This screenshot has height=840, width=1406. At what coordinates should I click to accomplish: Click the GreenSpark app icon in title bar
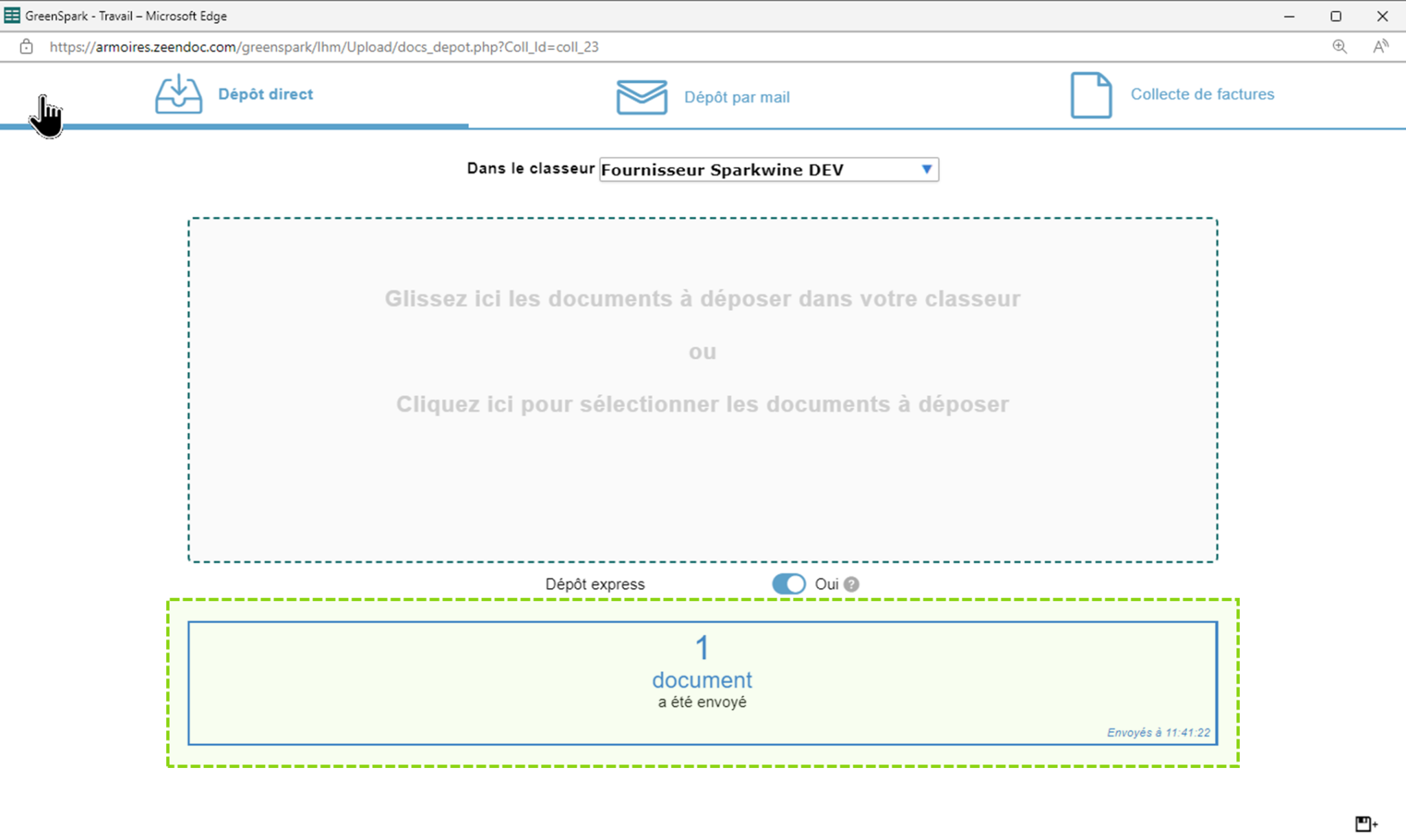12,15
